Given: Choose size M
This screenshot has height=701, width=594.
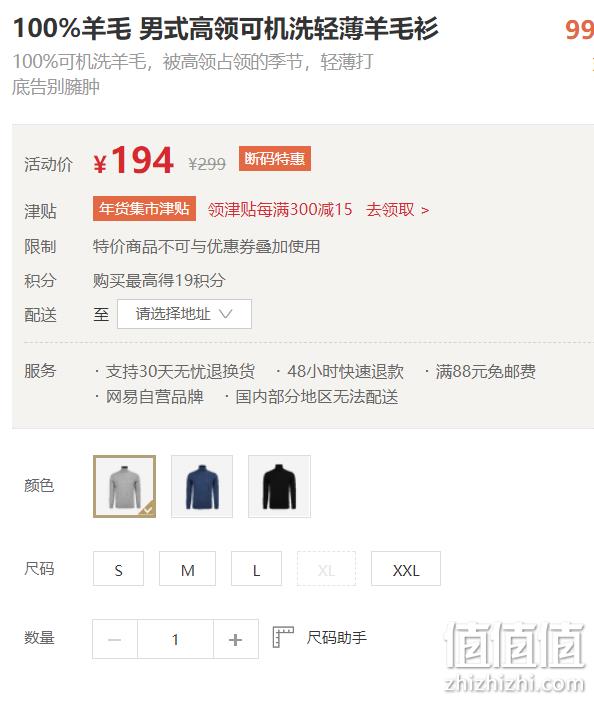Looking at the screenshot, I should 187,569.
